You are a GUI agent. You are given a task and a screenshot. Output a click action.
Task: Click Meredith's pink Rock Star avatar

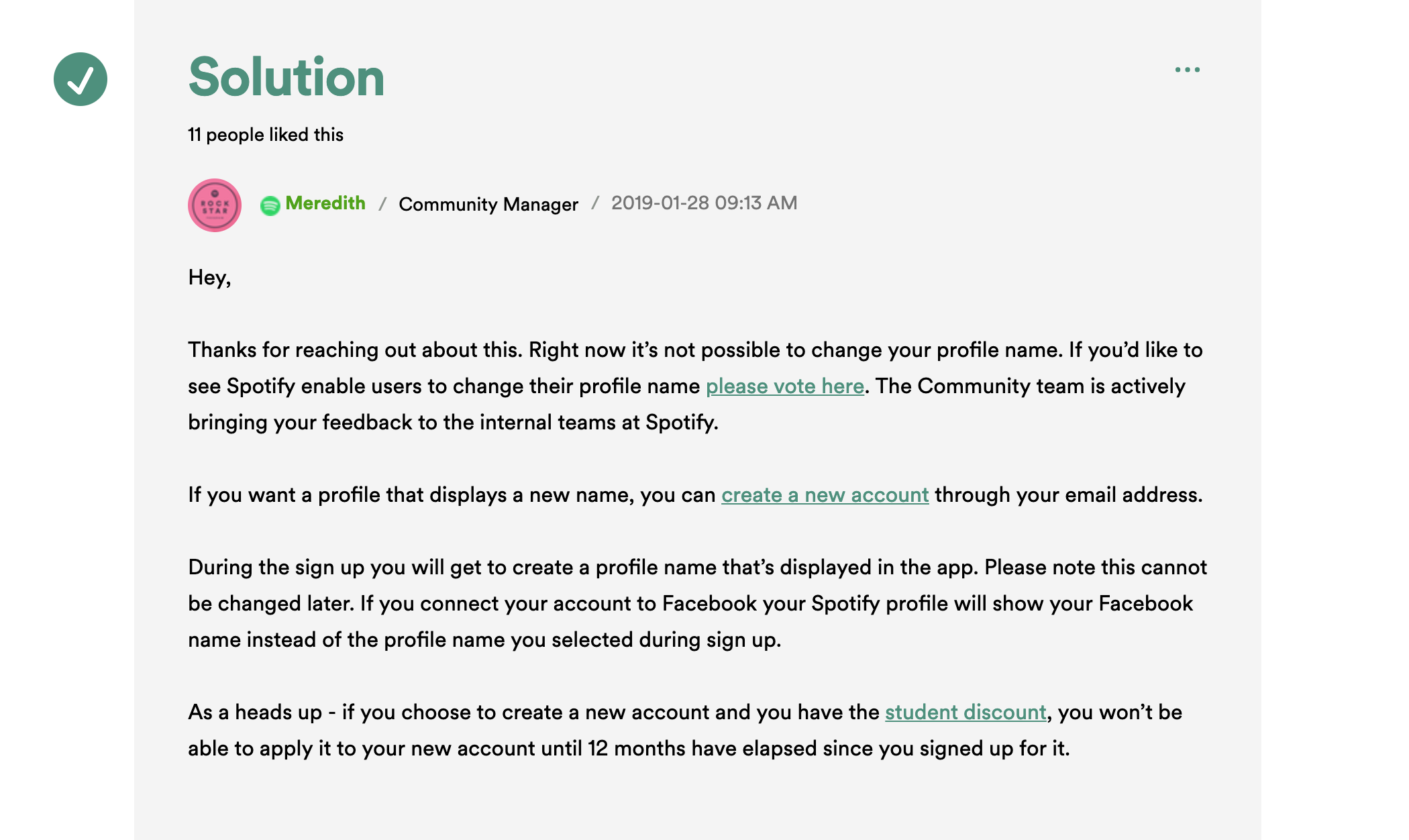pos(215,205)
